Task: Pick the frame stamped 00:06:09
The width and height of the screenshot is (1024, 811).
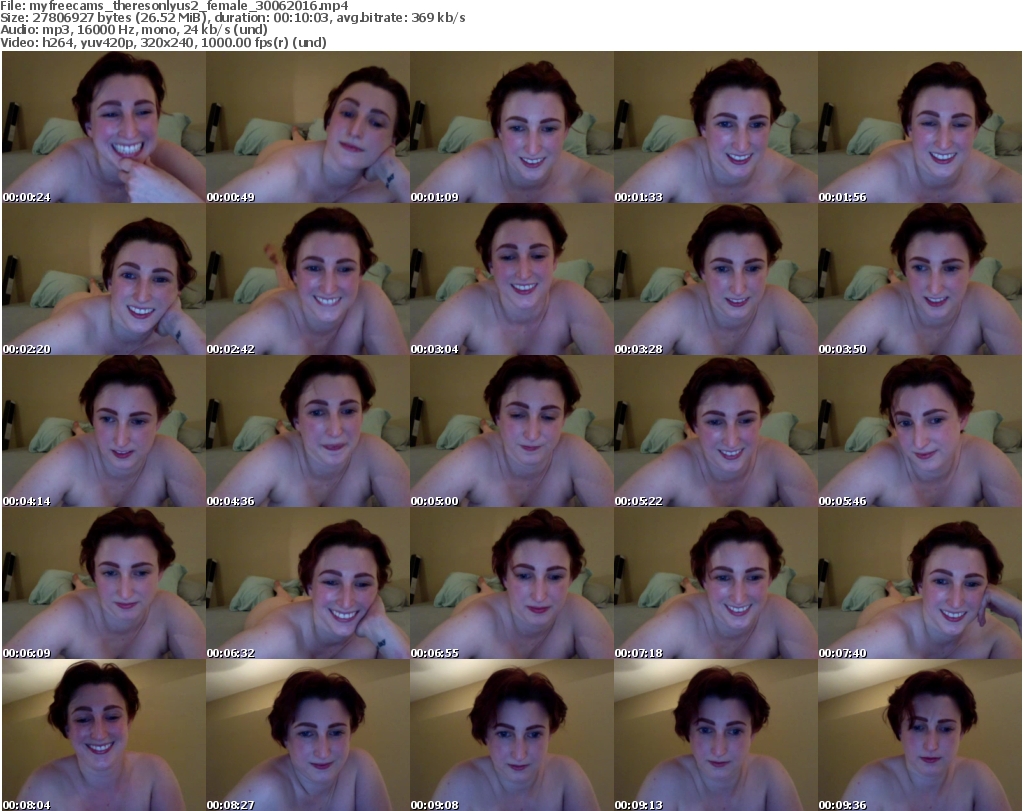Action: 104,583
